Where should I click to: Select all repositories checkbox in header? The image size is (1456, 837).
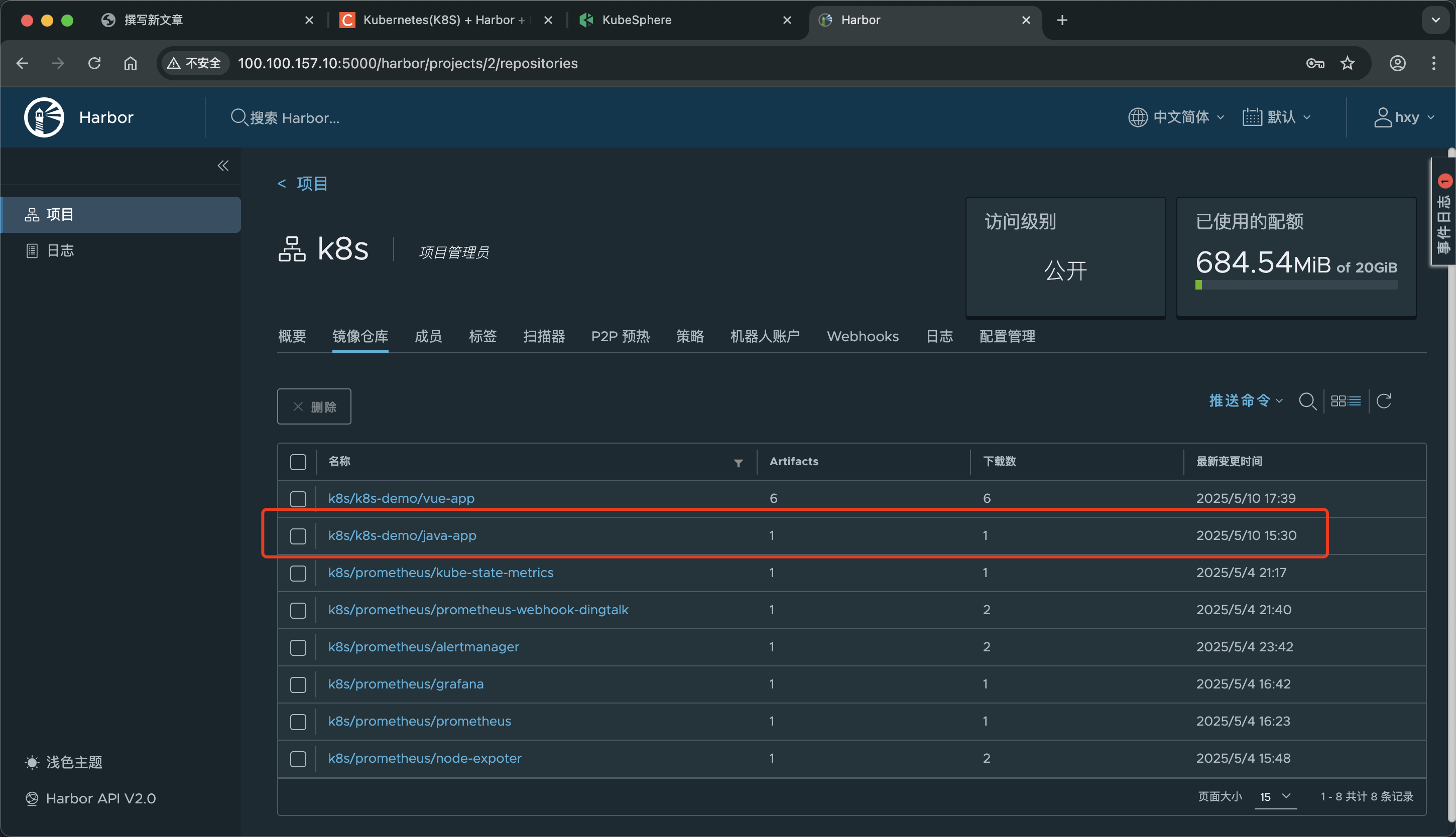(298, 462)
